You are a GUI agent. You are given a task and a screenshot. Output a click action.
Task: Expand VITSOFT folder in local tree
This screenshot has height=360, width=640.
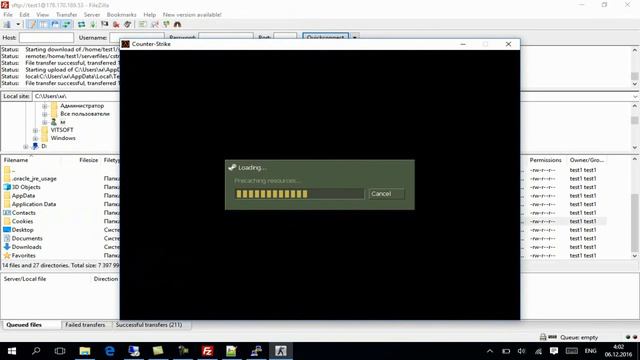coord(35,130)
